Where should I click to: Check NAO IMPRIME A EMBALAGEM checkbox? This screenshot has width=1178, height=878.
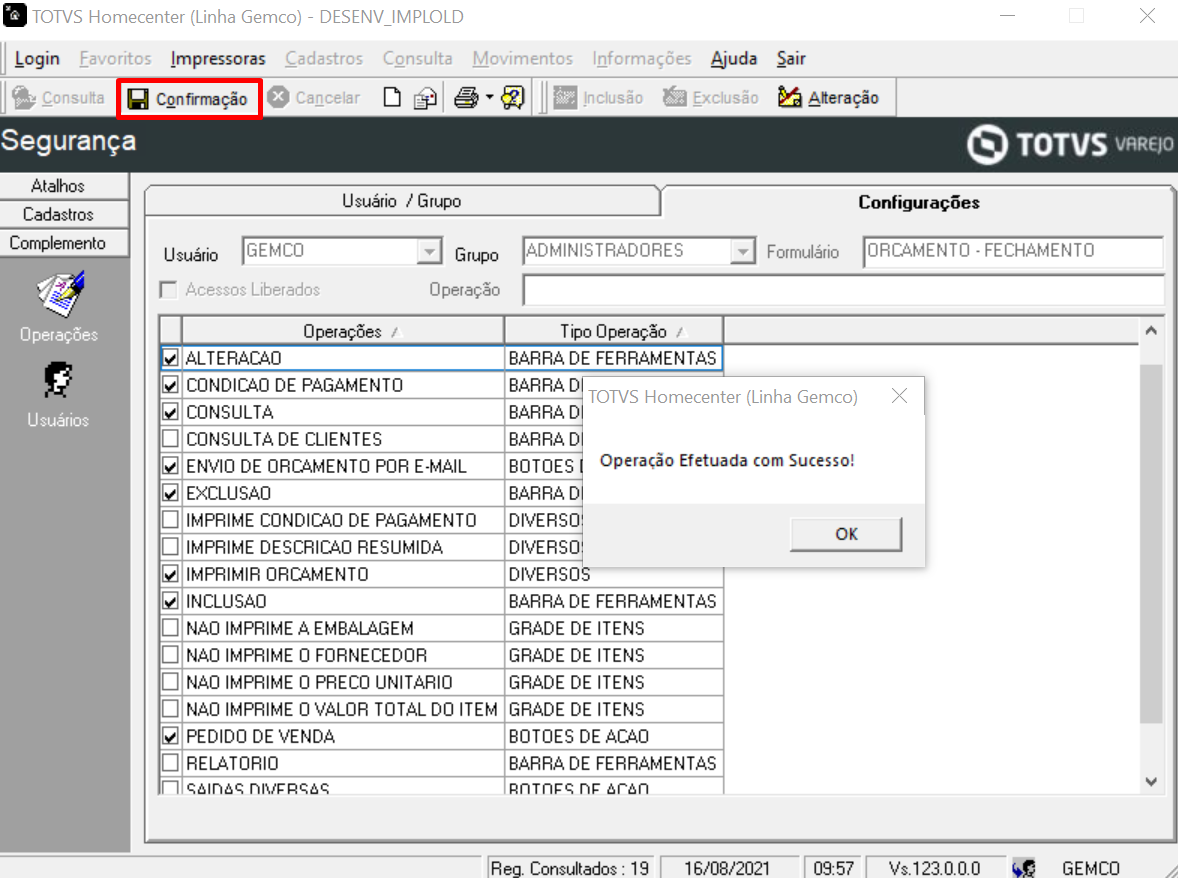pos(171,629)
